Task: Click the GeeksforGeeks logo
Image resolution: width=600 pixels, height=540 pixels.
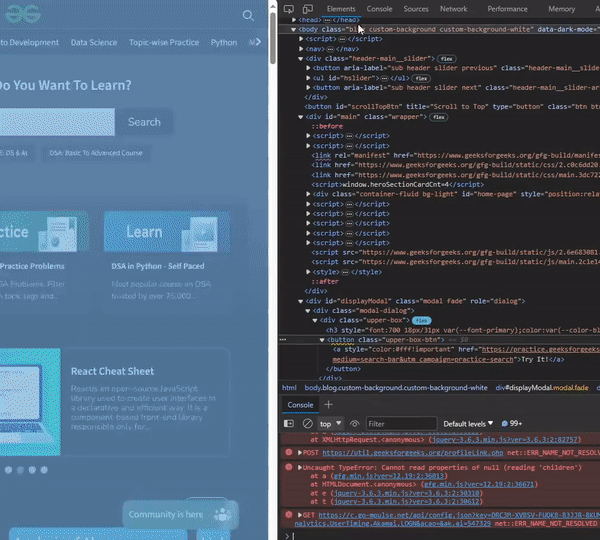Action: 23,15
